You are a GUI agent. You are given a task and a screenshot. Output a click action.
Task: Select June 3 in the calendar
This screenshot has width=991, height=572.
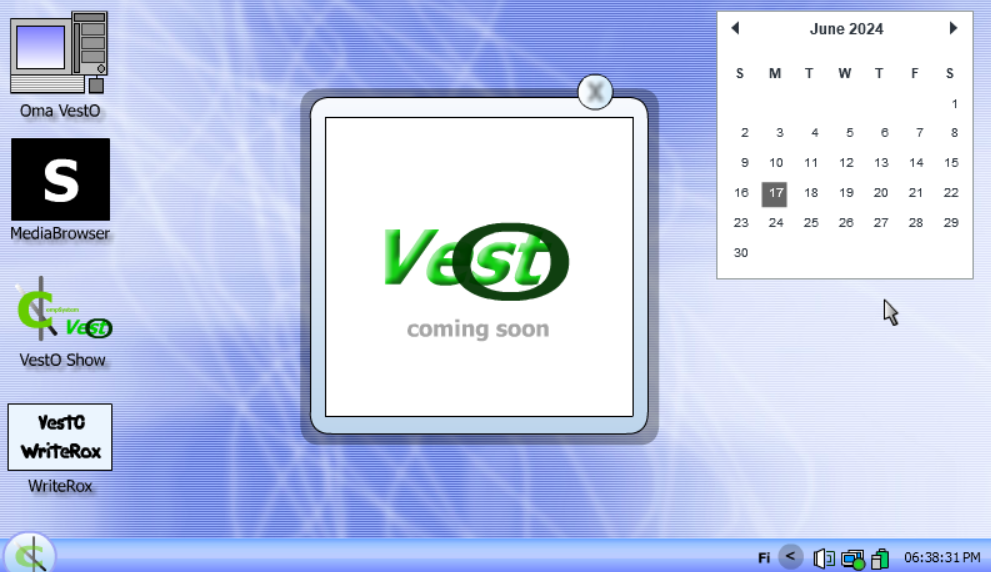click(x=779, y=133)
